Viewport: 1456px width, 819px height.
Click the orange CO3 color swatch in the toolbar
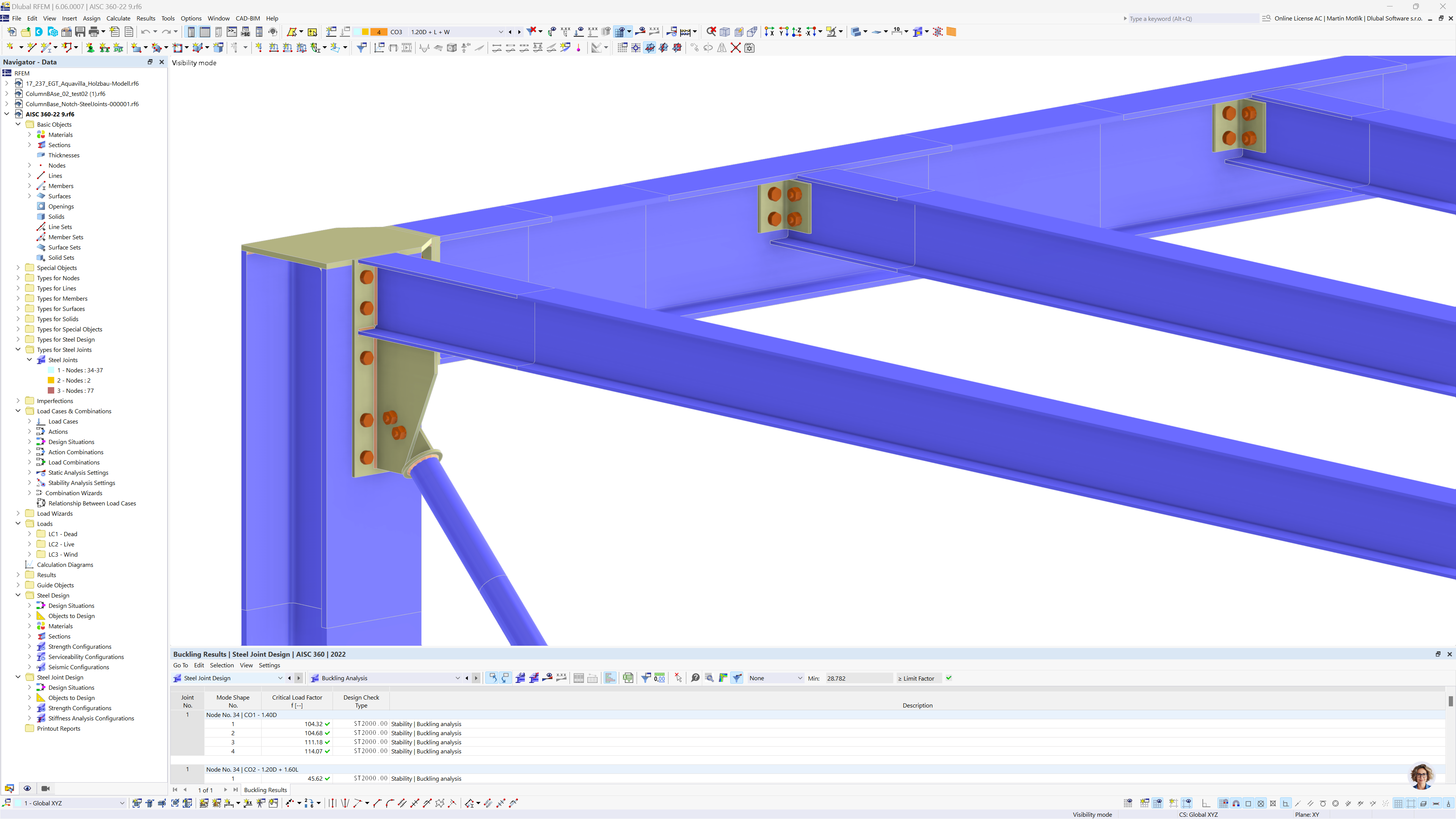(x=378, y=31)
